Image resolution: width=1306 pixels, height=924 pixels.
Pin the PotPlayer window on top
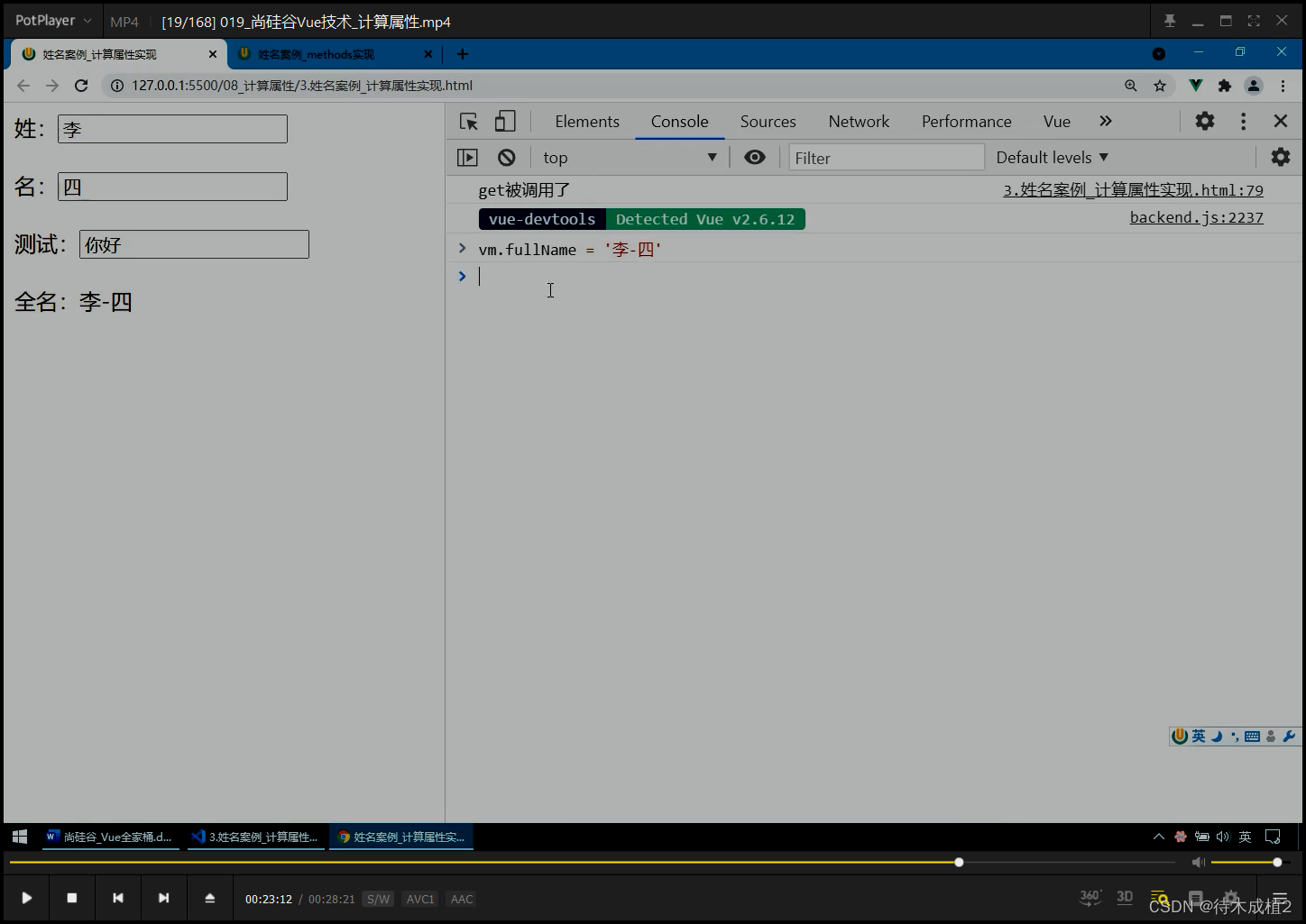tap(1170, 21)
